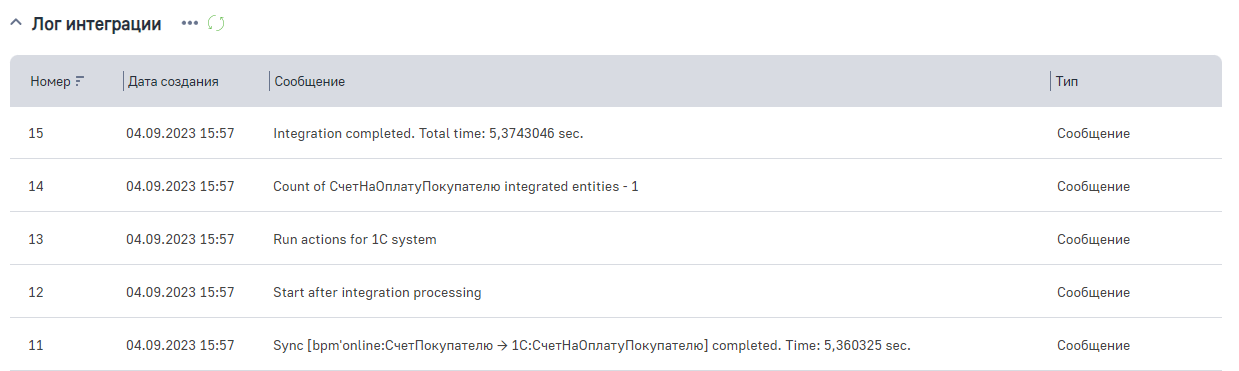The width and height of the screenshot is (1239, 371).
Task: Click the date cell of row 13
Action: pyautogui.click(x=180, y=239)
